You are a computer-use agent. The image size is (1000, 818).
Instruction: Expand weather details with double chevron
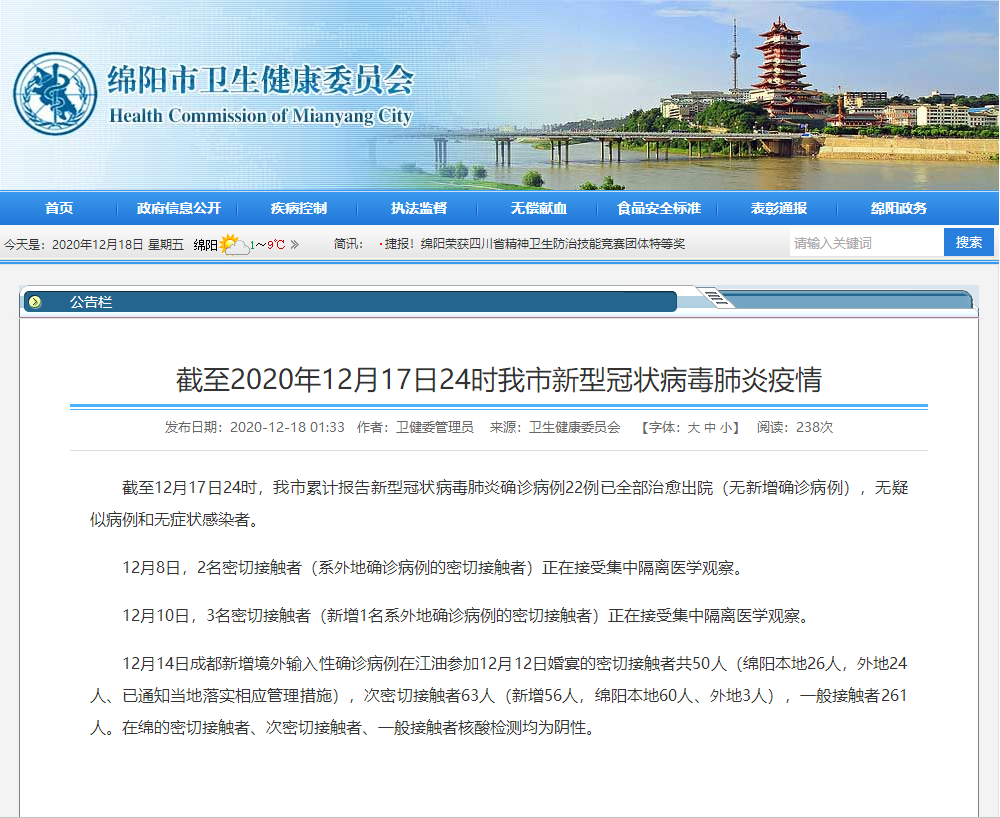click(295, 244)
